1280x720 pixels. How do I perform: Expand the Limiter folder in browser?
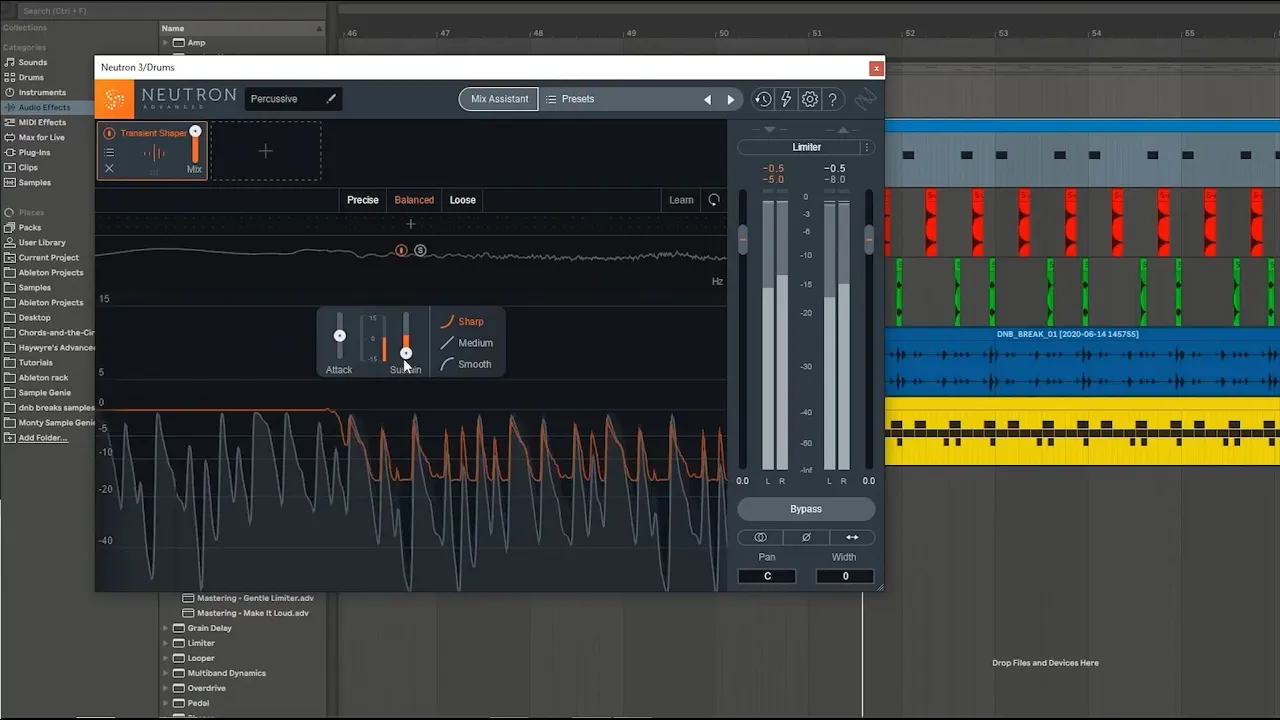pos(166,643)
